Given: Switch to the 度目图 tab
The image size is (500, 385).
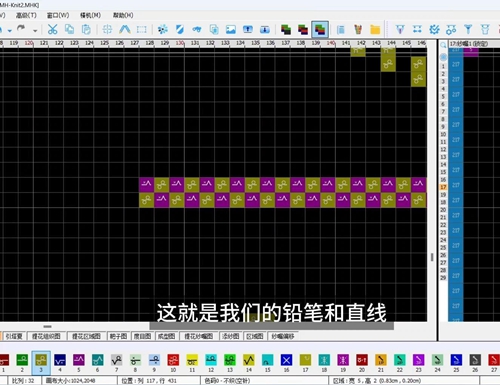Looking at the screenshot, I should (142, 336).
